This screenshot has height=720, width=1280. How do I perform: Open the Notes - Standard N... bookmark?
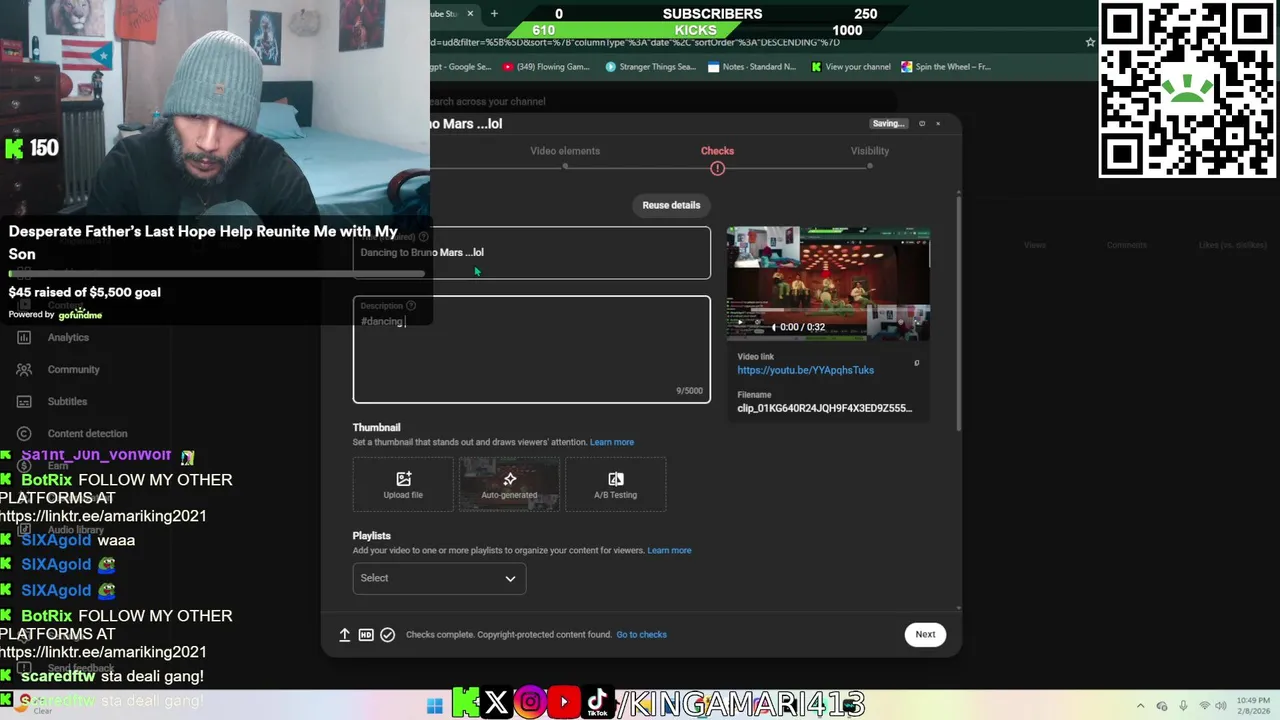point(752,67)
